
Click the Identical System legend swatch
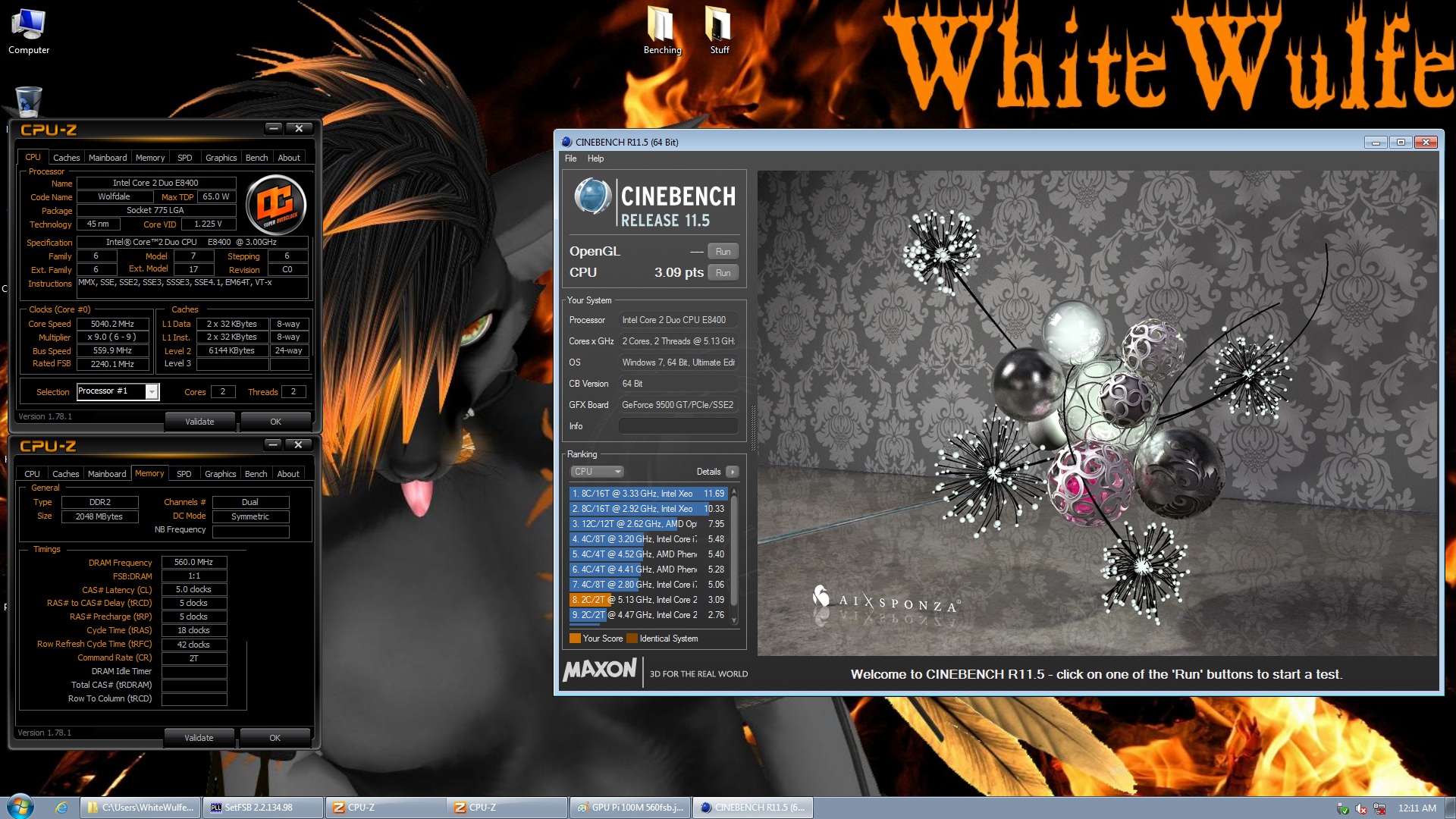[632, 639]
